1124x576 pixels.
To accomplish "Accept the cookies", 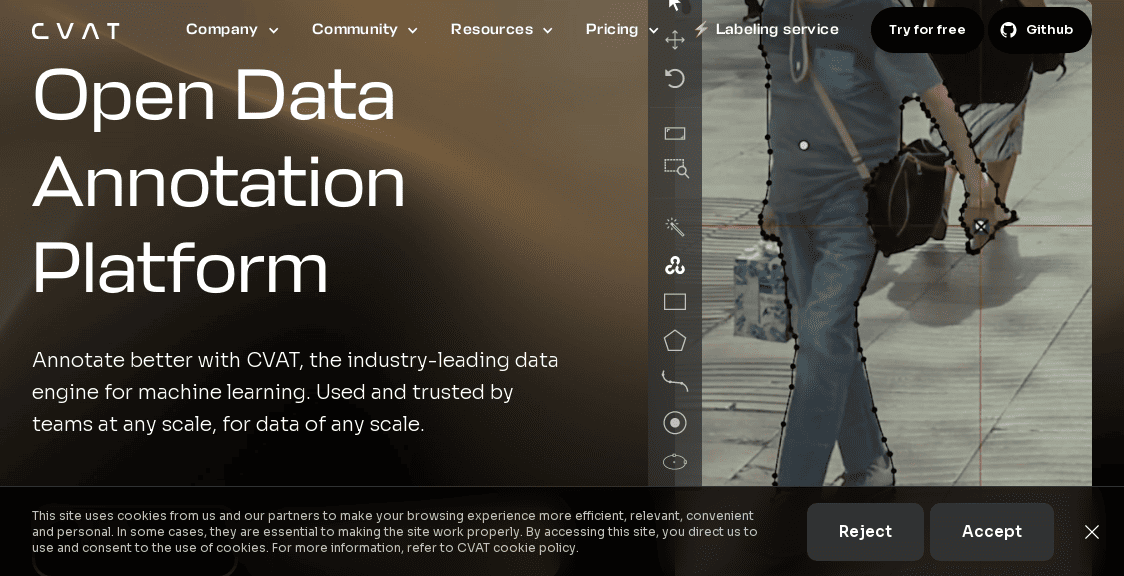I will point(991,532).
